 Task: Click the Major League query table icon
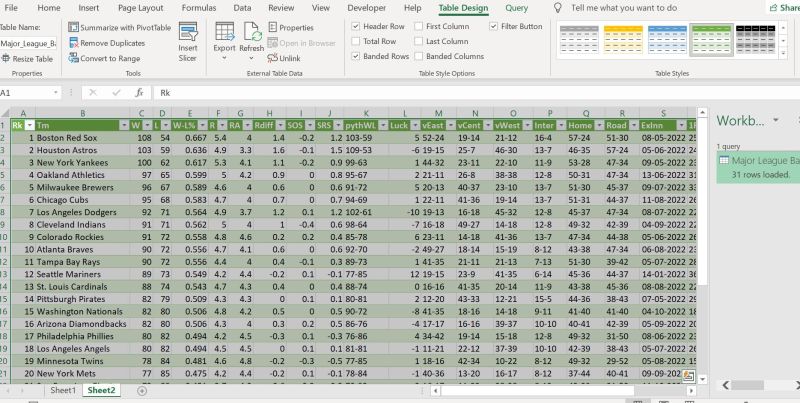coord(723,161)
